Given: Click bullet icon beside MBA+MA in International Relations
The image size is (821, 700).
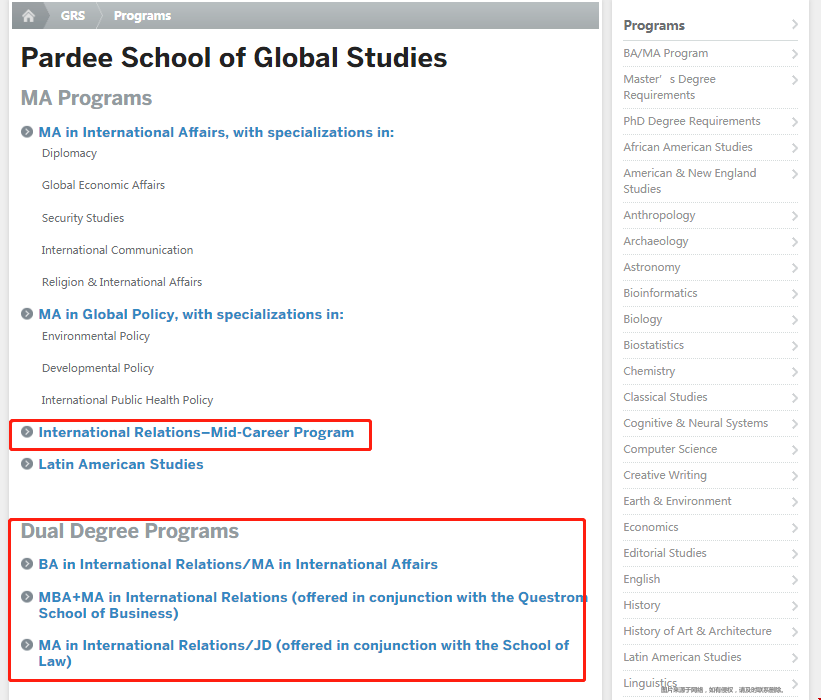Looking at the screenshot, I should pyautogui.click(x=27, y=597).
